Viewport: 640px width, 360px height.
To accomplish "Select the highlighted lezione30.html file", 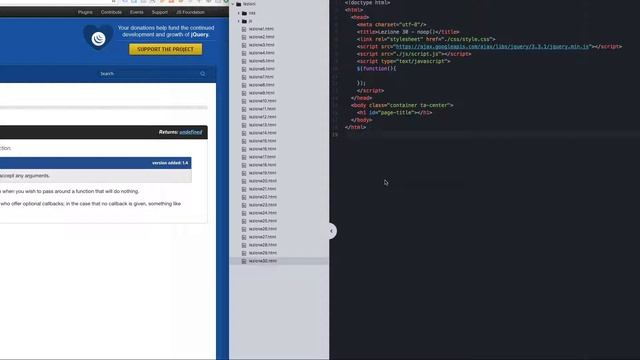I will click(262, 261).
